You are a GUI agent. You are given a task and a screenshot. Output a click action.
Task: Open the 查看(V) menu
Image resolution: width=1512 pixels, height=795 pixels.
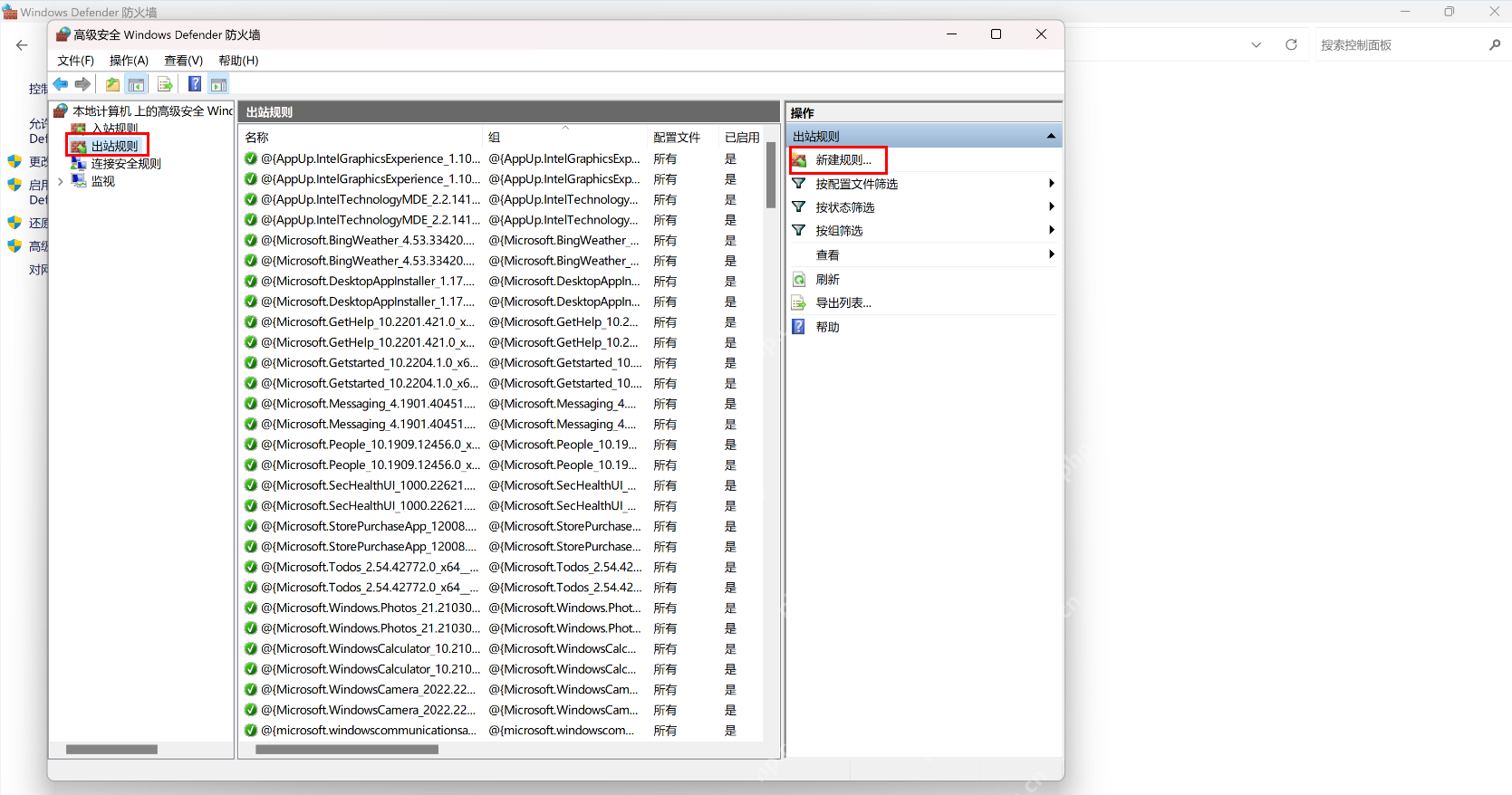pos(183,61)
